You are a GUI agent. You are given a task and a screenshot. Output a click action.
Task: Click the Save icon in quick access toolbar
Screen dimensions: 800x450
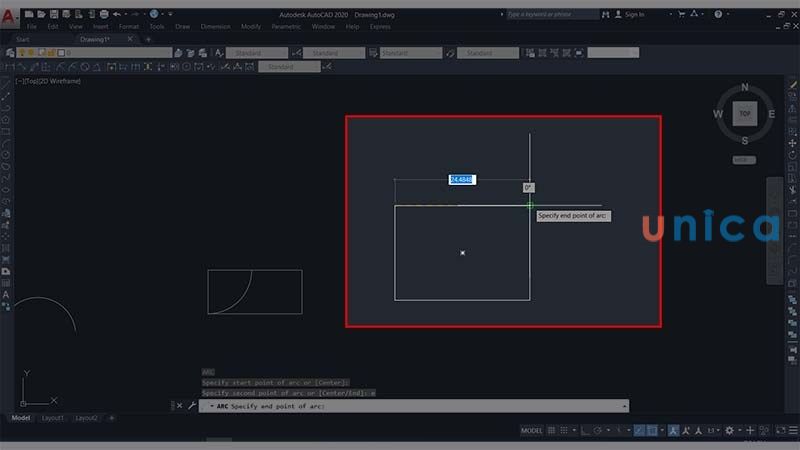click(55, 15)
